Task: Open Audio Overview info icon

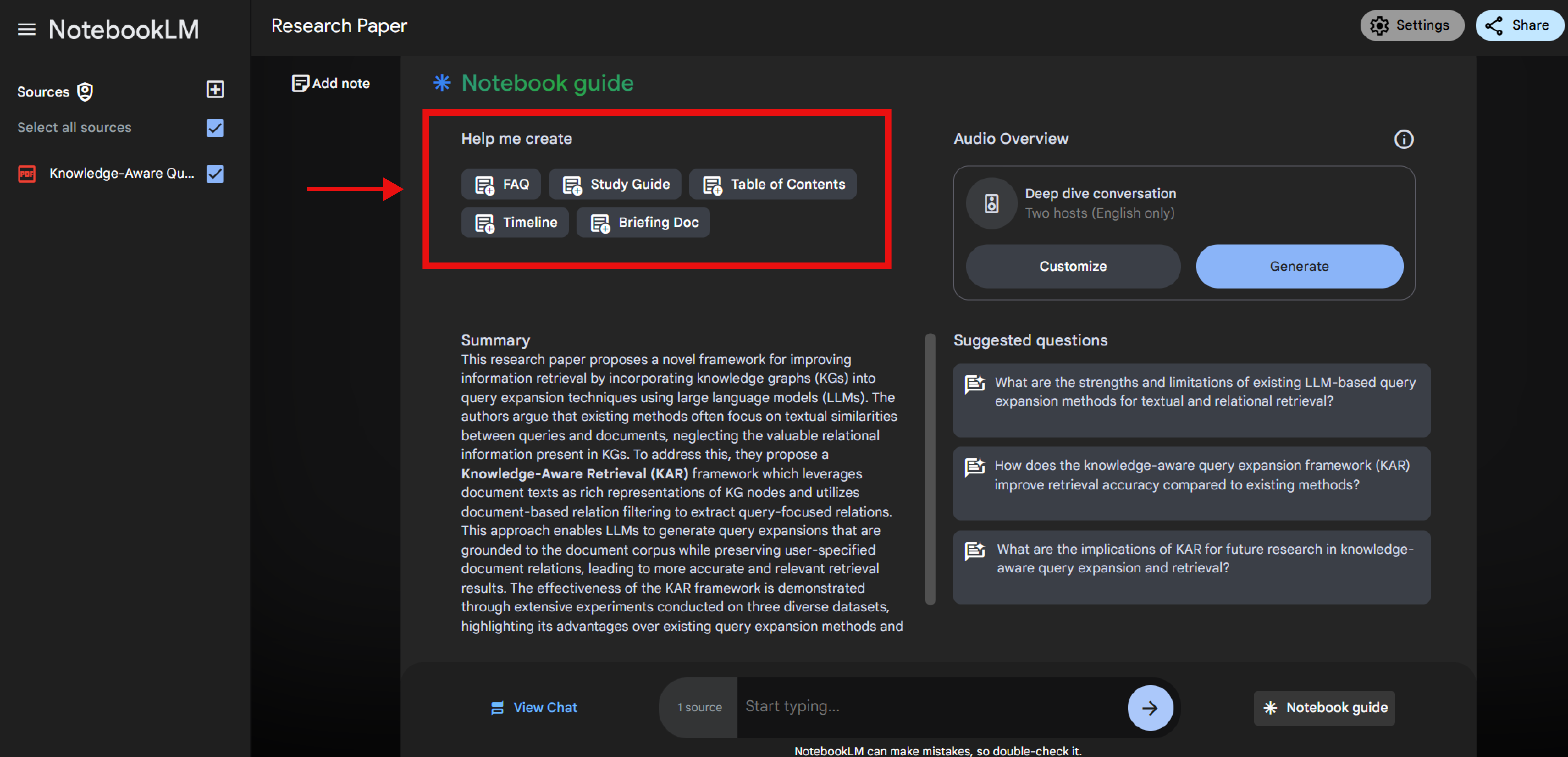Action: [1404, 140]
